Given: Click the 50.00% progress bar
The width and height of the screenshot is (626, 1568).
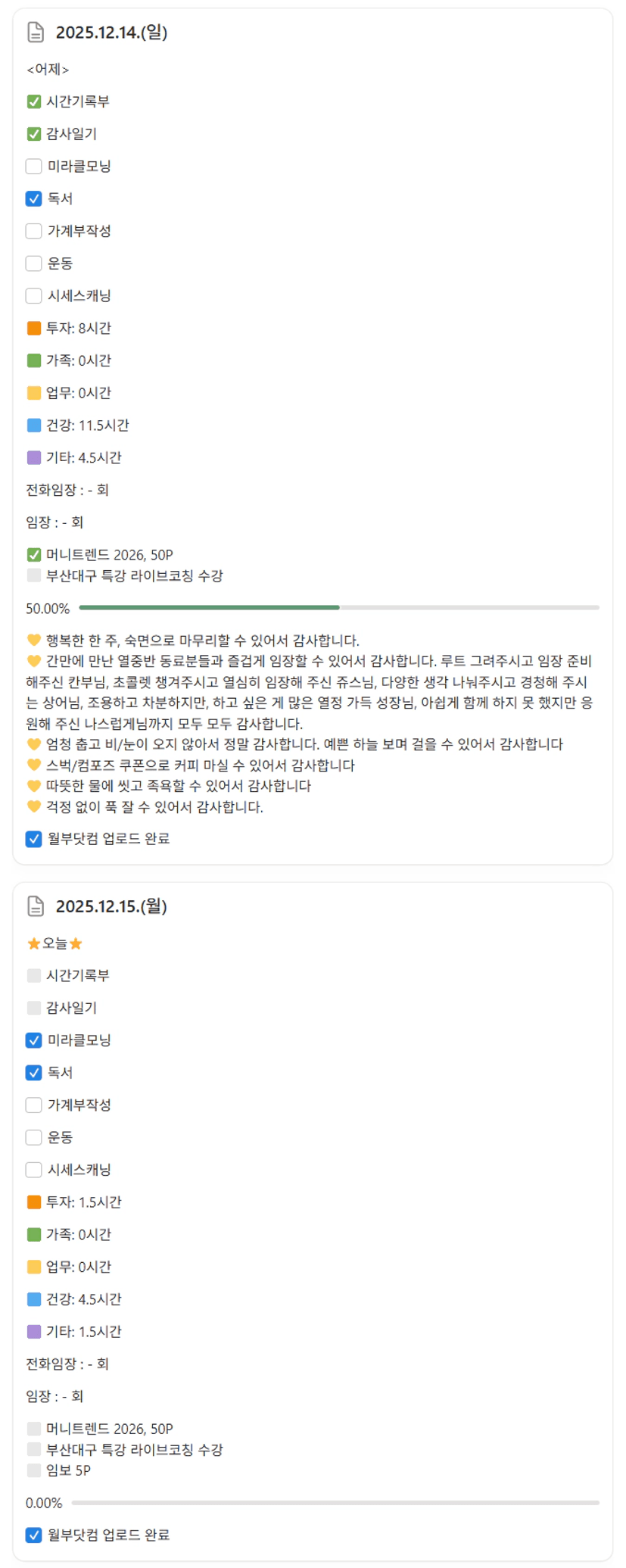Looking at the screenshot, I should 338,607.
